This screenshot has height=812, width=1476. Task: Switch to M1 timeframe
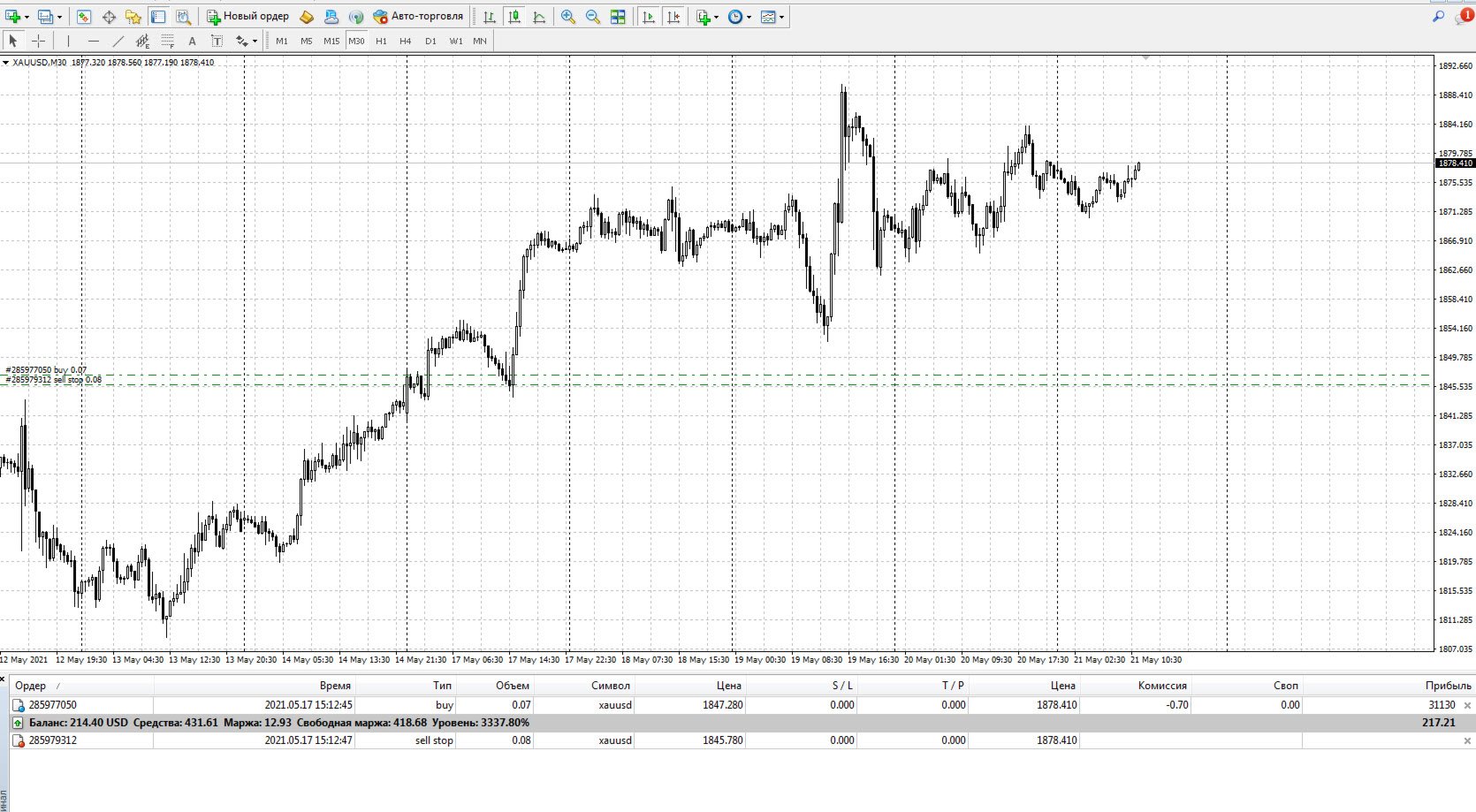[x=282, y=41]
